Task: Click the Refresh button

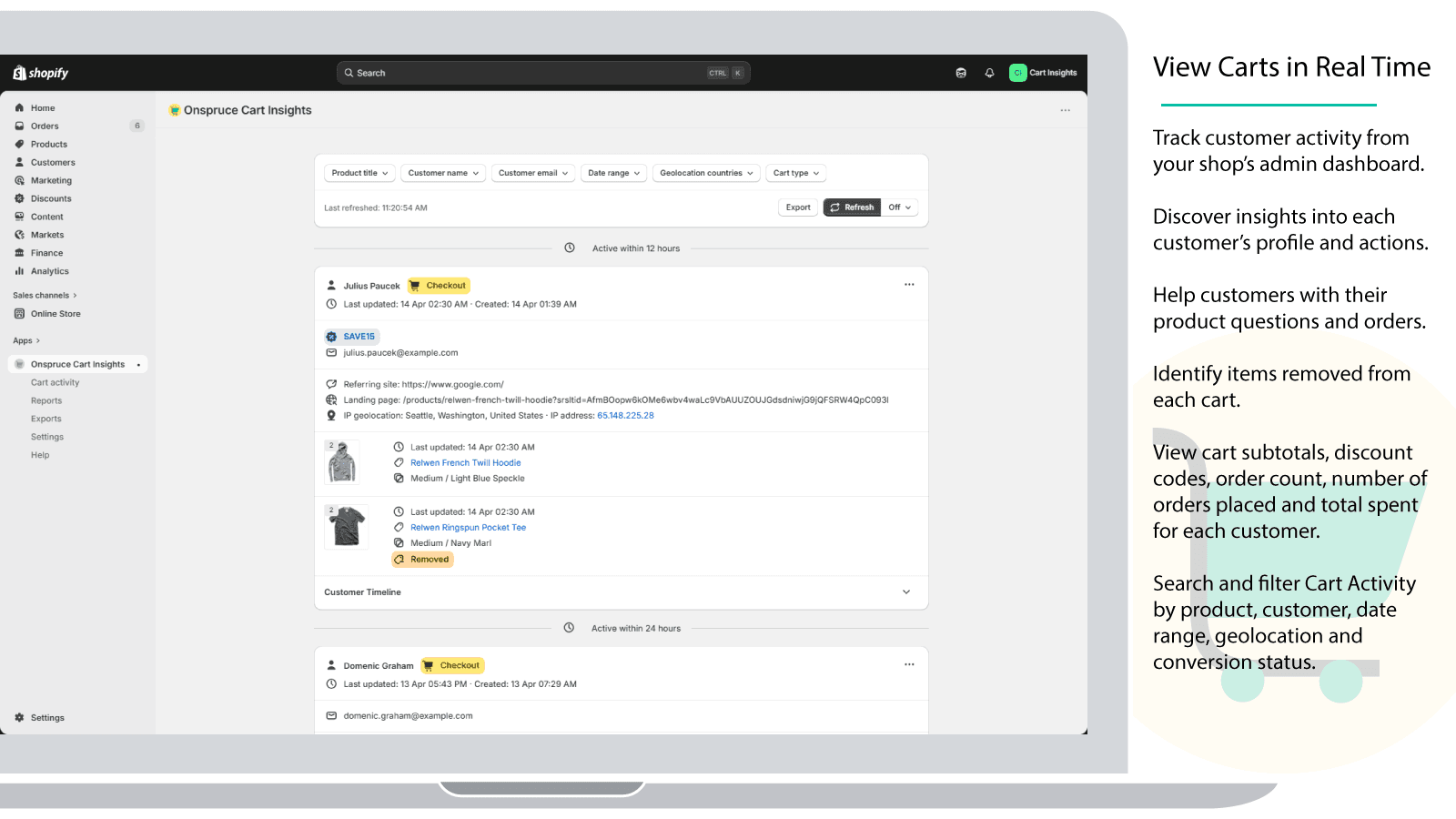Action: pos(852,207)
